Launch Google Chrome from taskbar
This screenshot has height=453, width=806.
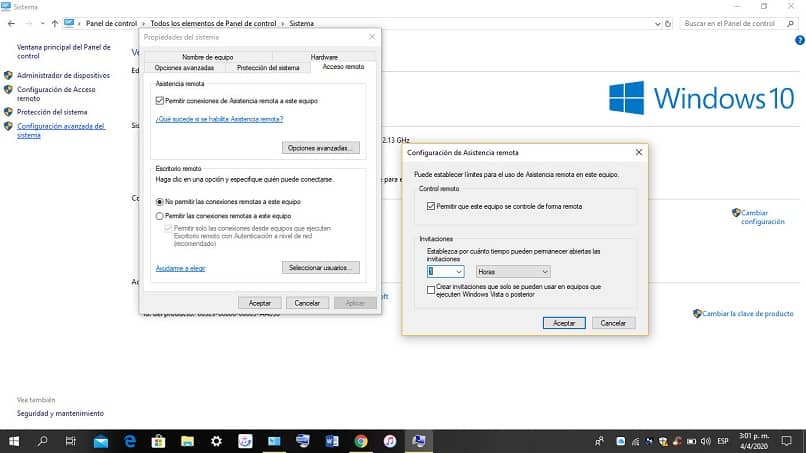click(x=361, y=441)
